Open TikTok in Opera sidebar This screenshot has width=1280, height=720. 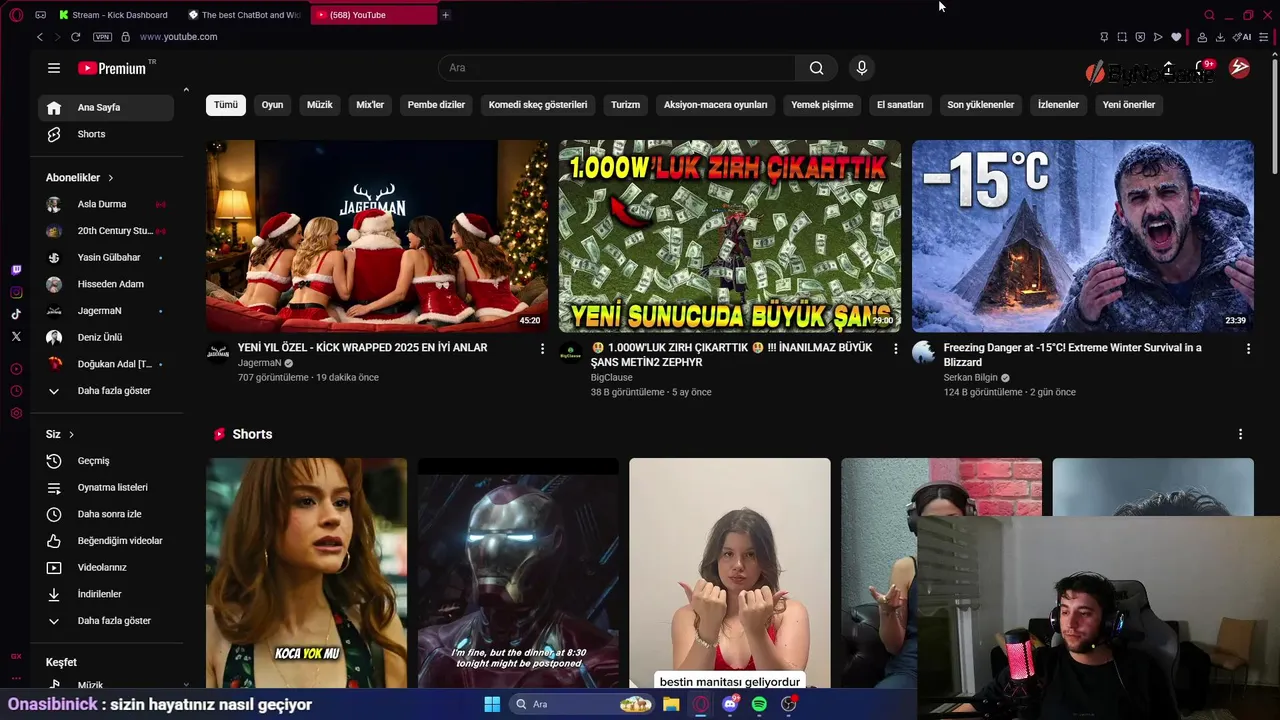click(x=16, y=314)
